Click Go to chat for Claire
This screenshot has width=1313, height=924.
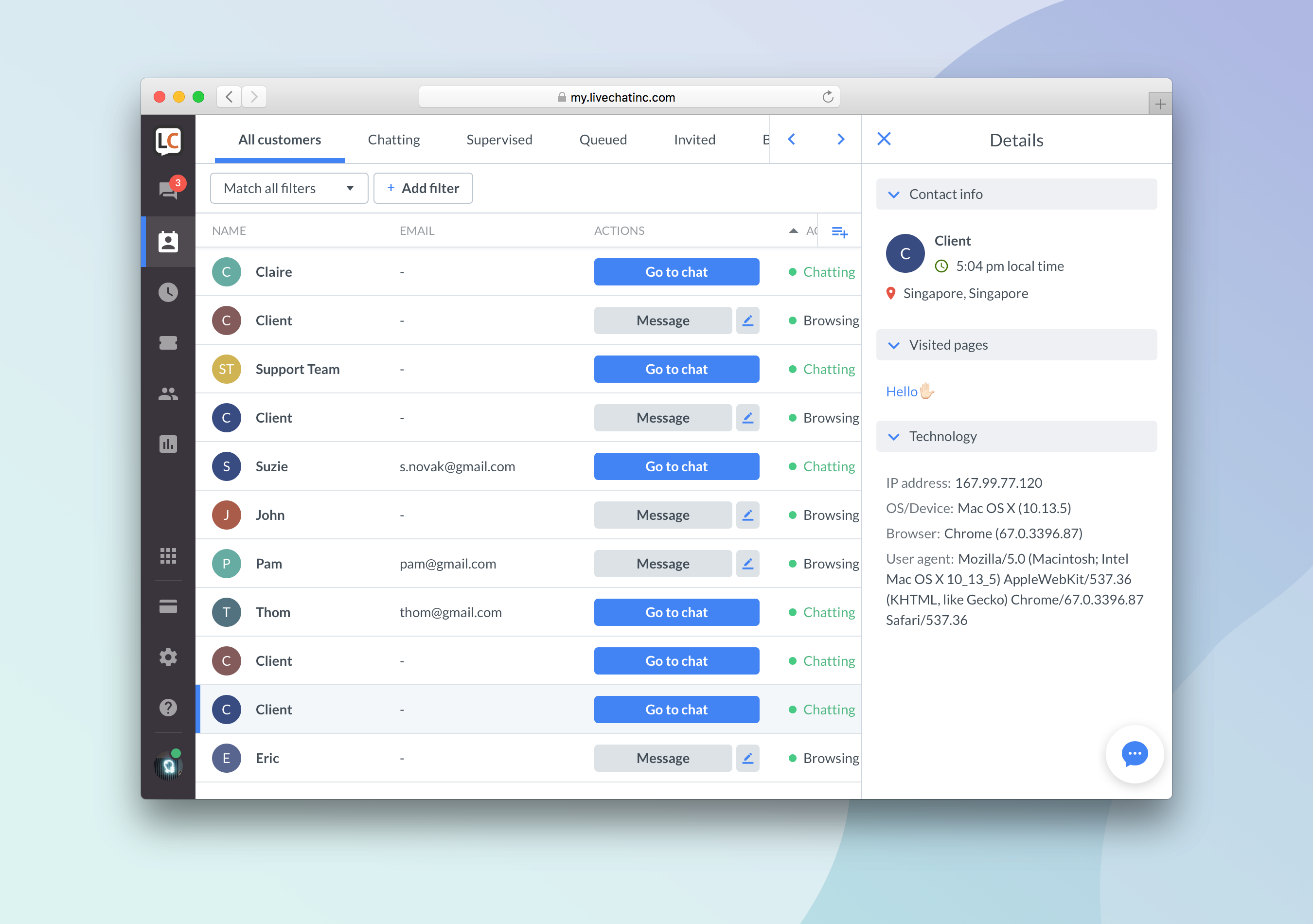point(676,271)
